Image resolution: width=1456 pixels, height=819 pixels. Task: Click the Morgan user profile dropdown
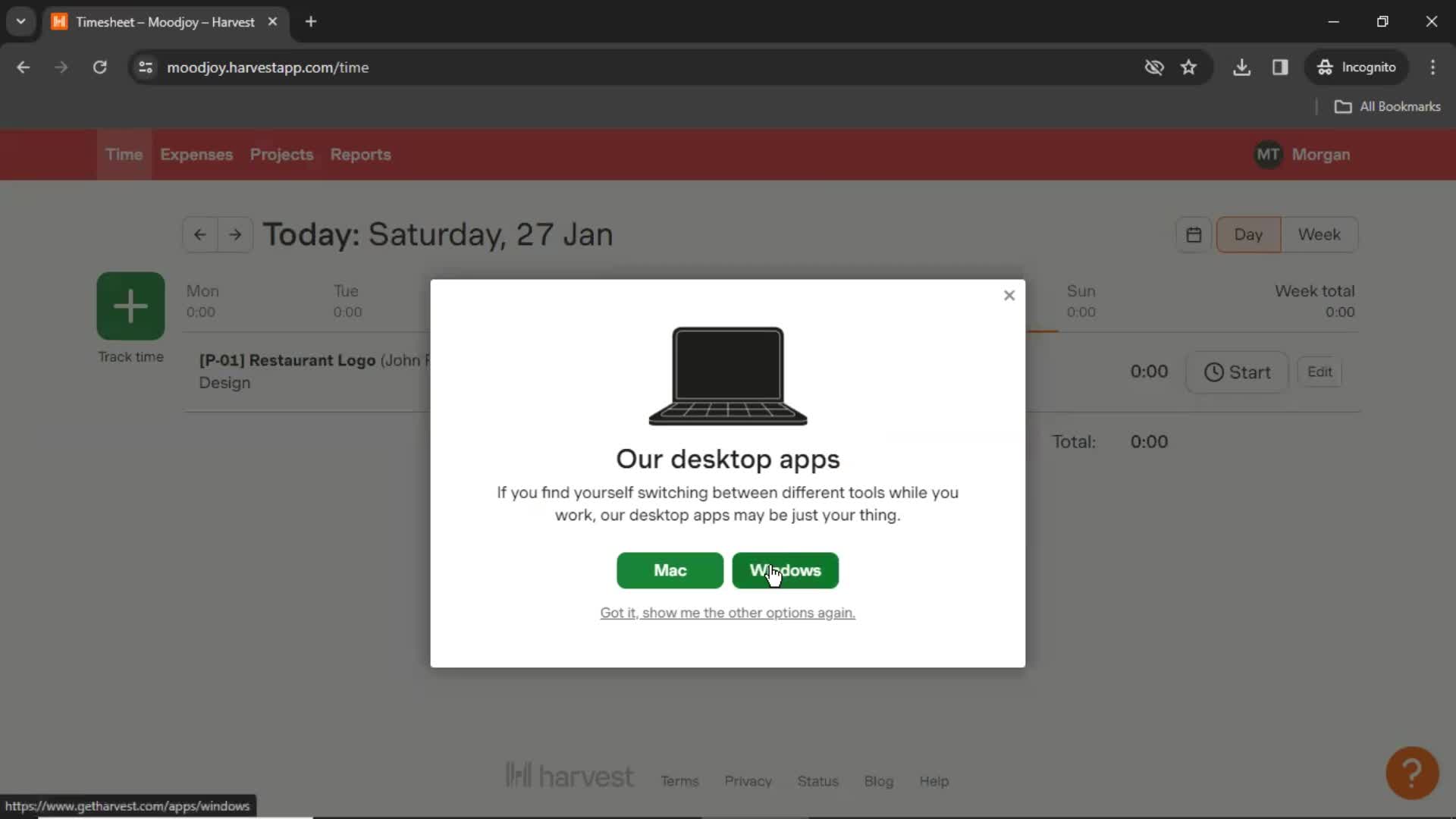pos(1304,155)
